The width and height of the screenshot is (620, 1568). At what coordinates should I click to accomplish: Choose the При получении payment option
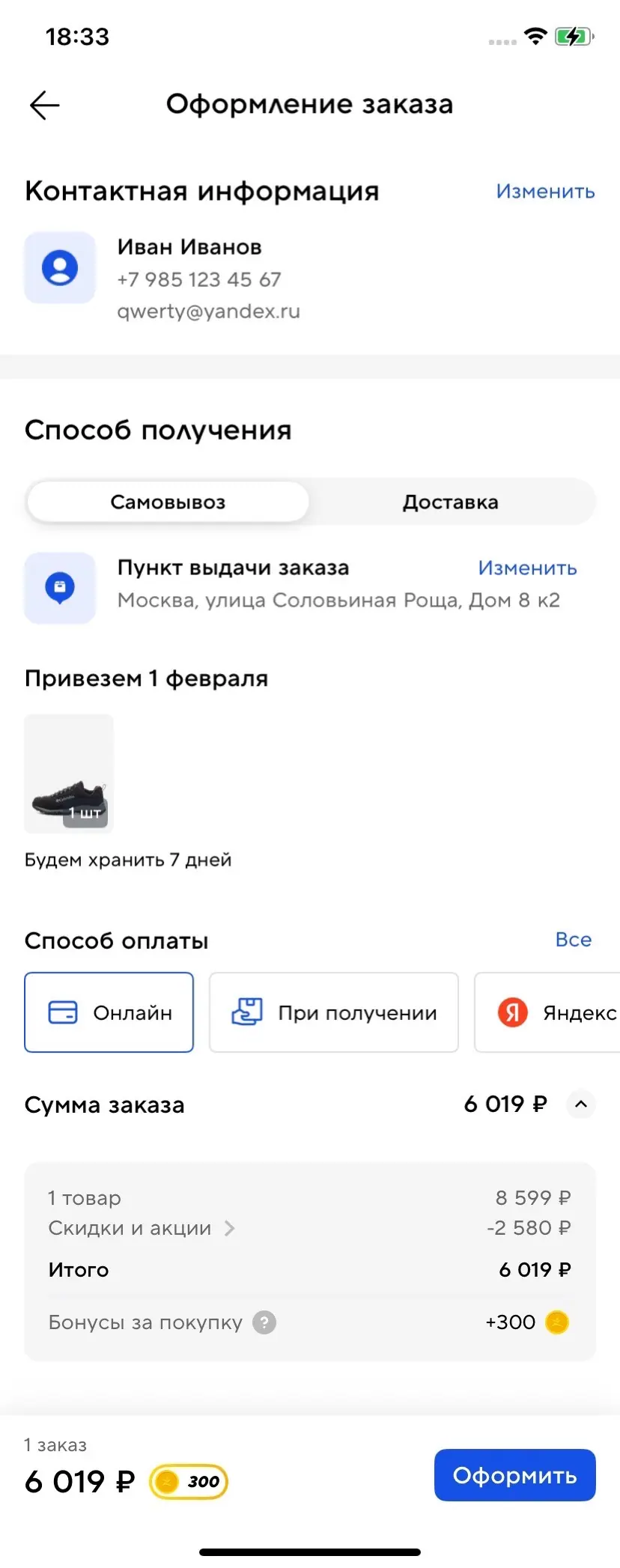point(334,1012)
